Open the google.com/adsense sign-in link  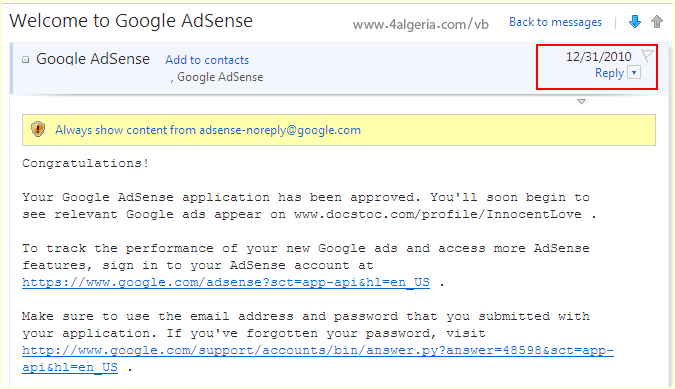click(226, 282)
